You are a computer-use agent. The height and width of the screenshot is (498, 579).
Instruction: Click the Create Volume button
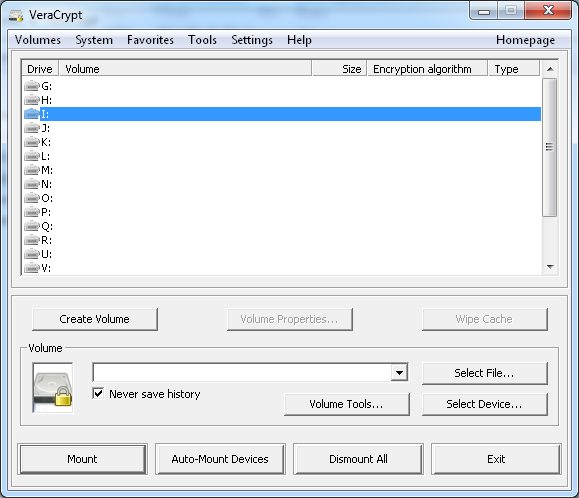95,319
